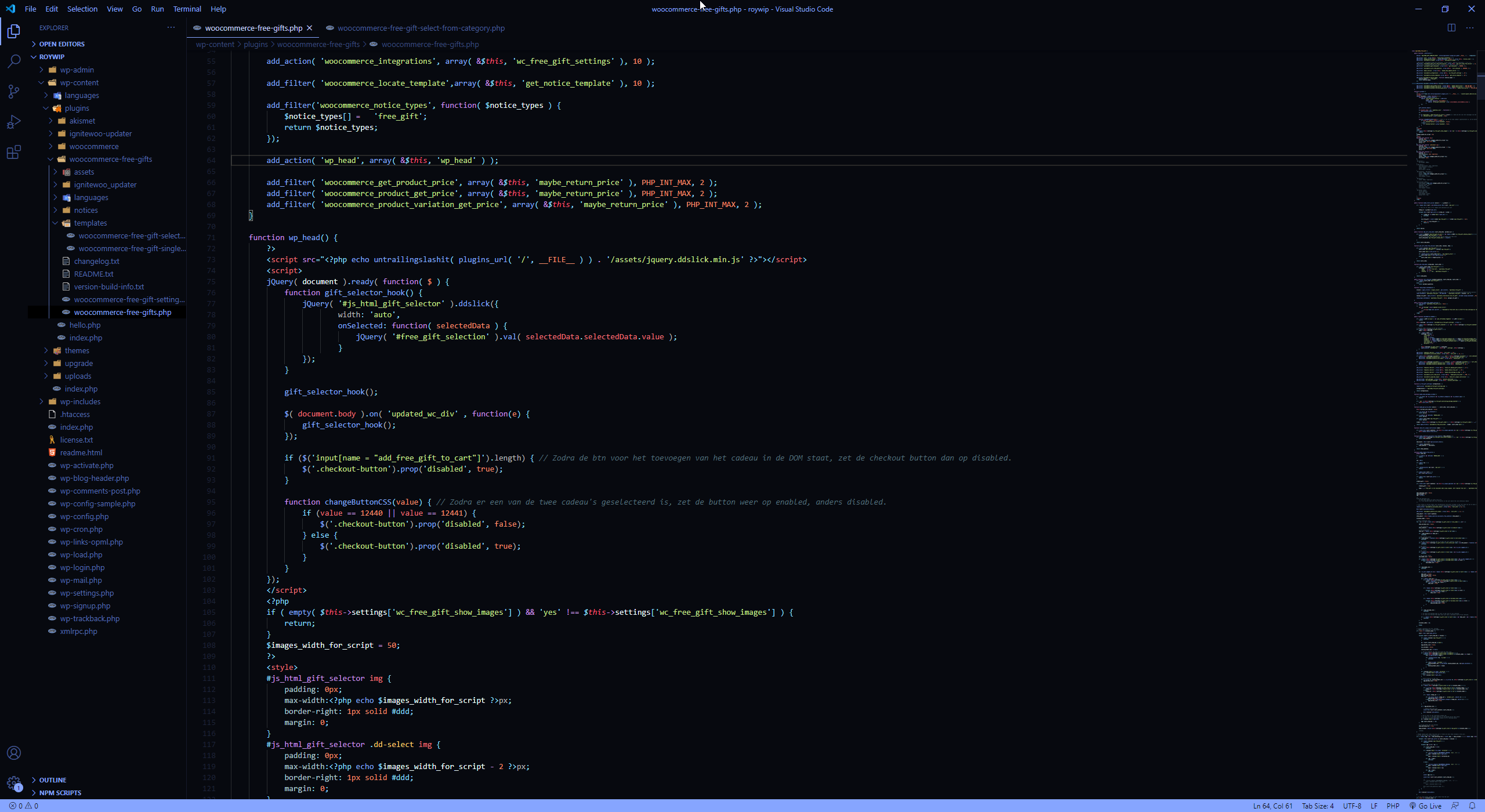1485x812 pixels.
Task: Start the Go Live server
Action: tap(1426, 806)
